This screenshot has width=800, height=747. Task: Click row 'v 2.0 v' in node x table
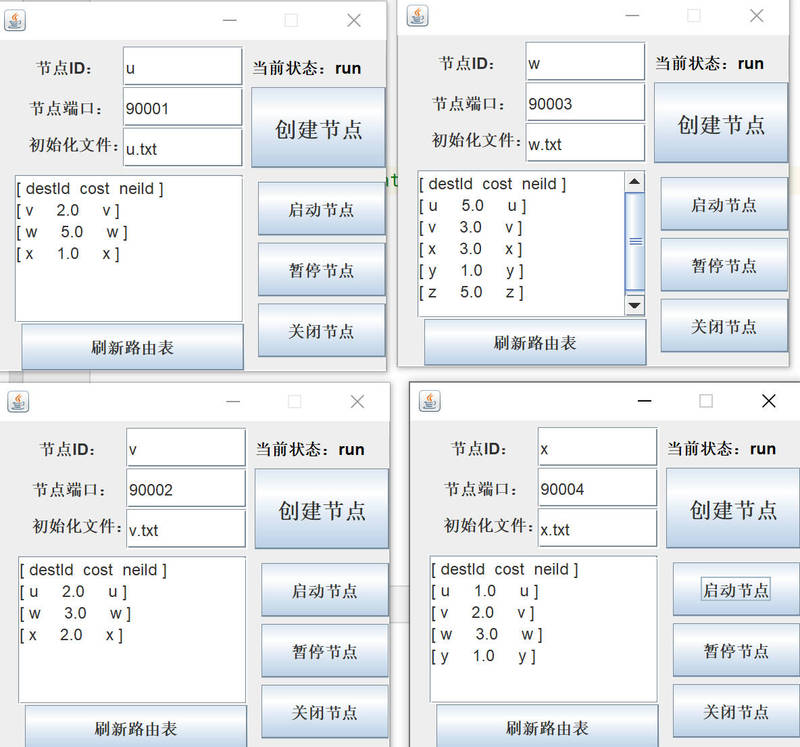pyautogui.click(x=483, y=613)
